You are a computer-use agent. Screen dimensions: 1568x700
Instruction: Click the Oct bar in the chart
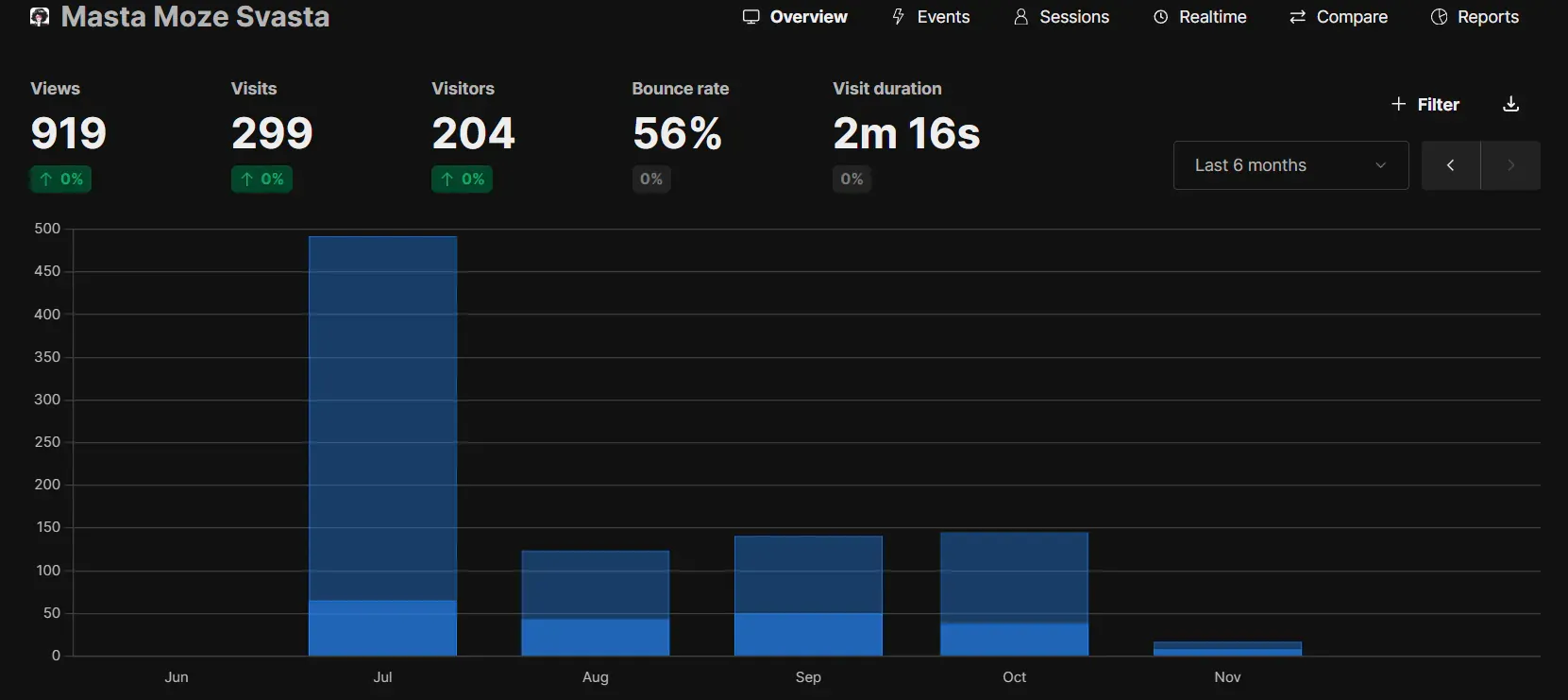point(1014,586)
